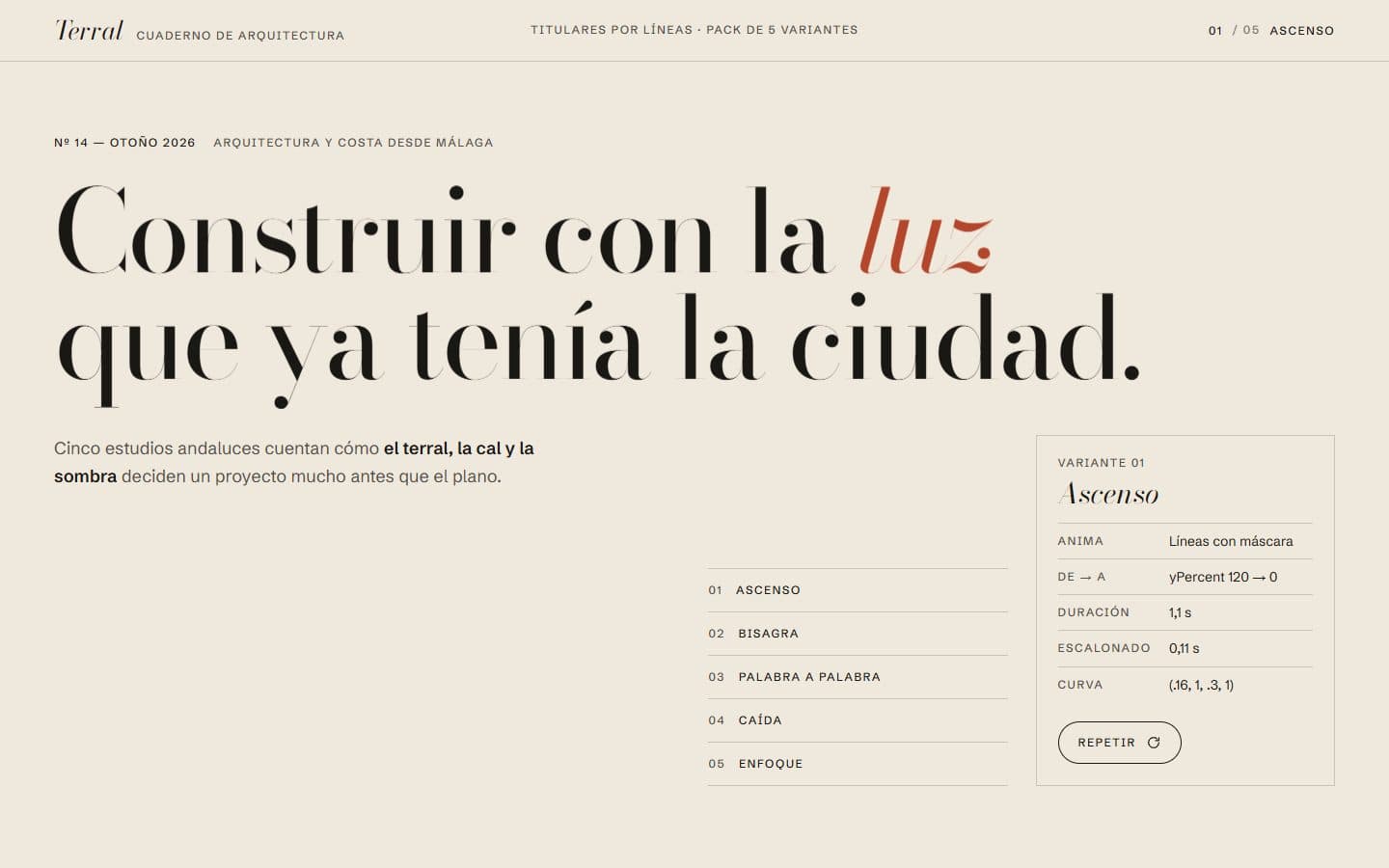Click the Repetir button text
1389x868 pixels.
[1106, 743]
